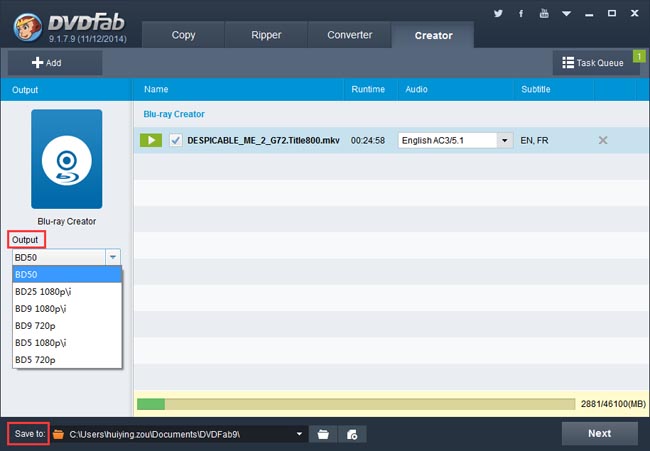
Task: Switch to the Copy tab
Action: coord(183,35)
